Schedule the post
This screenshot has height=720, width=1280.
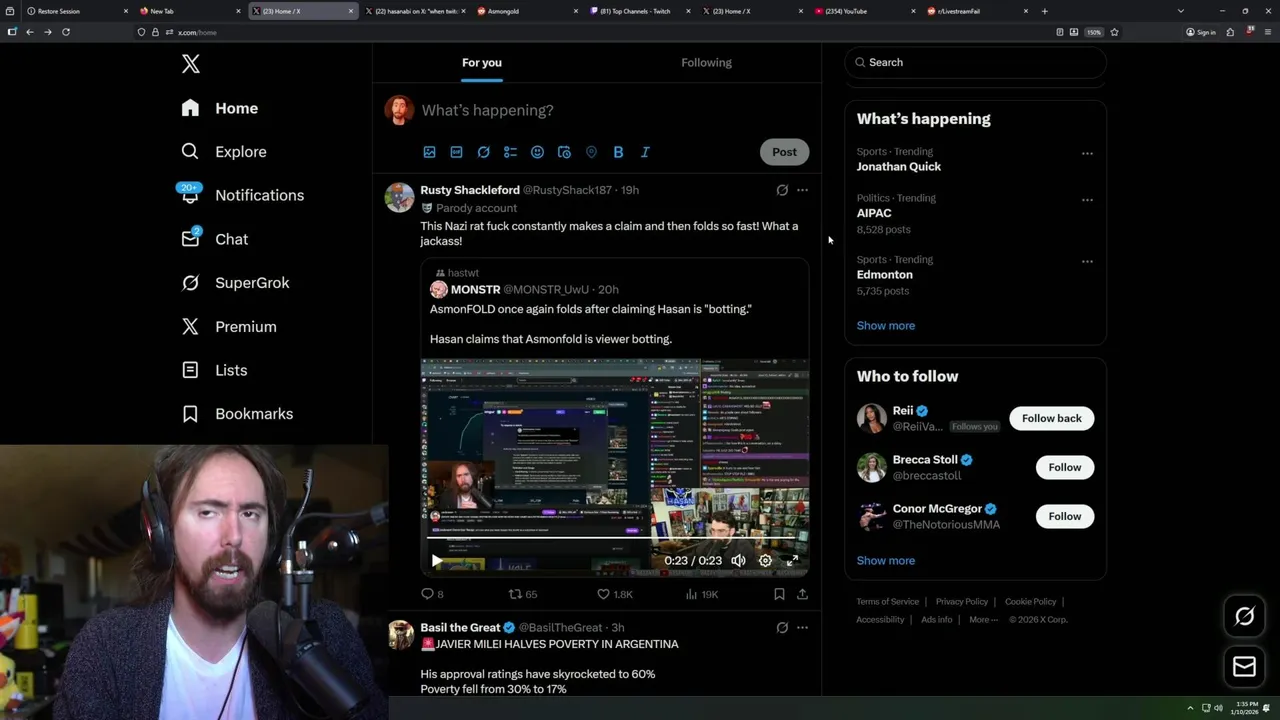click(x=564, y=152)
